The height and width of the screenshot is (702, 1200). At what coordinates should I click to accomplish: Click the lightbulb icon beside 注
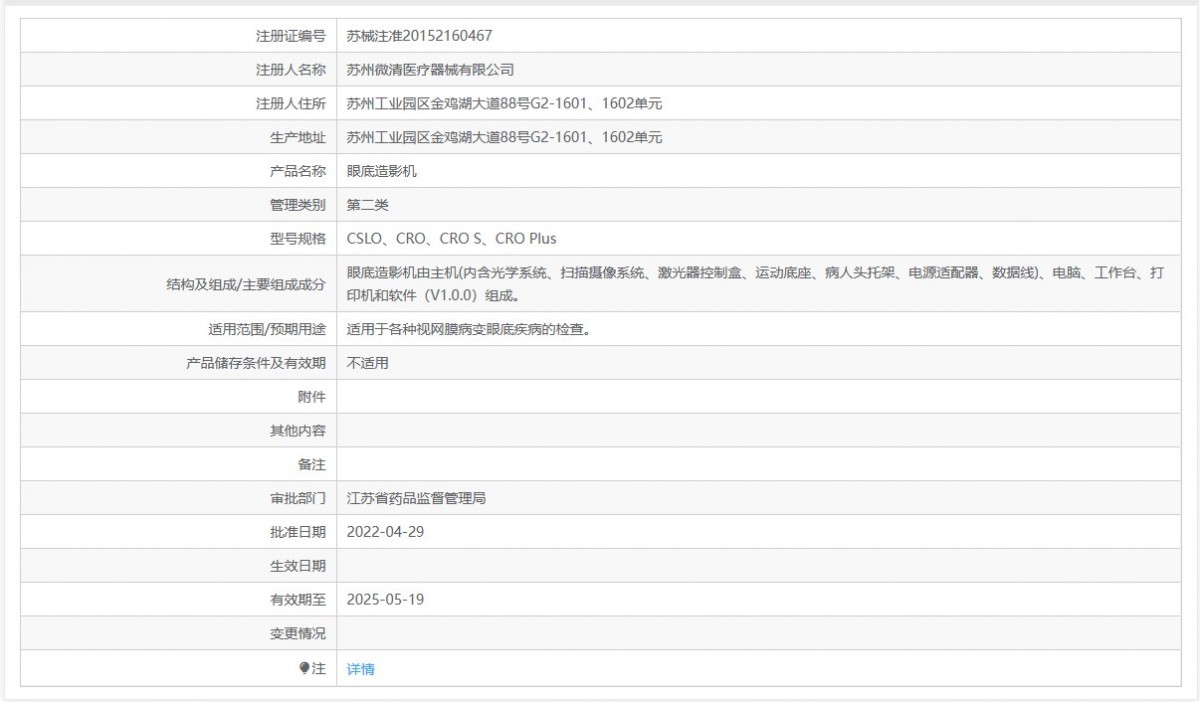tap(305, 668)
